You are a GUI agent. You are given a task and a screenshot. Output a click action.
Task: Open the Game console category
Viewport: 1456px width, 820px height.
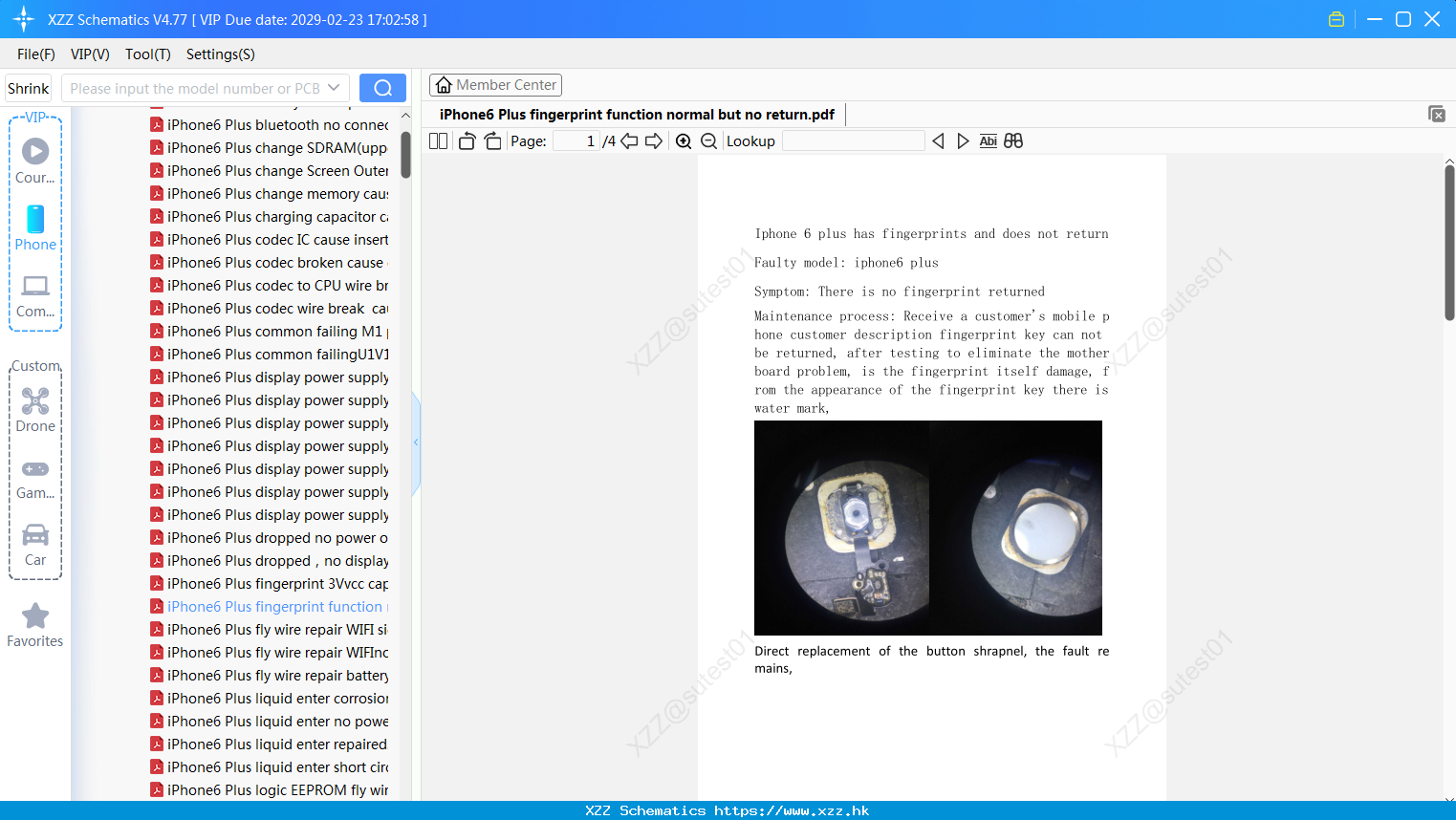[35, 478]
